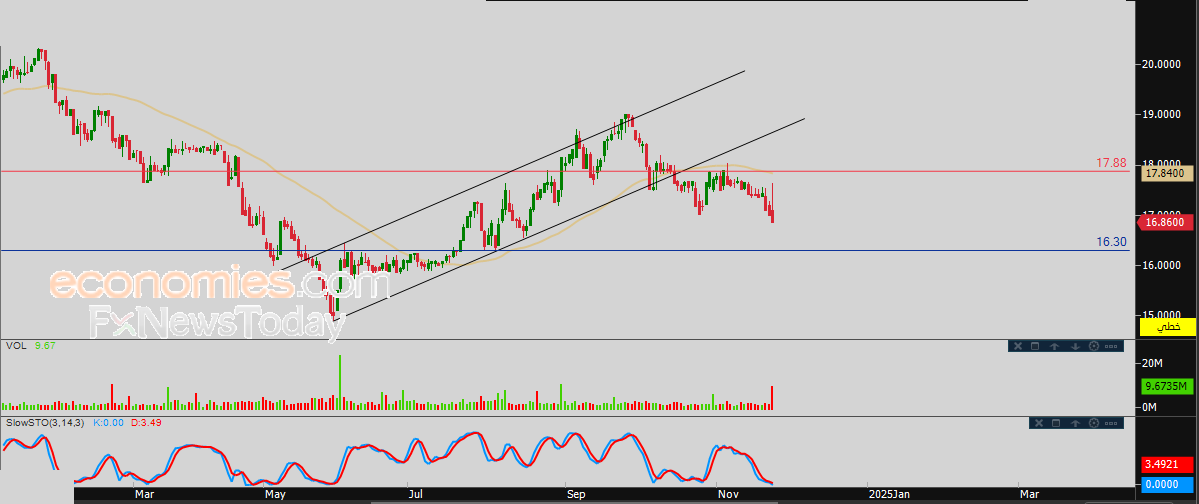Image resolution: width=1199 pixels, height=504 pixels.
Task: Click the Sep label on time axis
Action: pyautogui.click(x=576, y=495)
